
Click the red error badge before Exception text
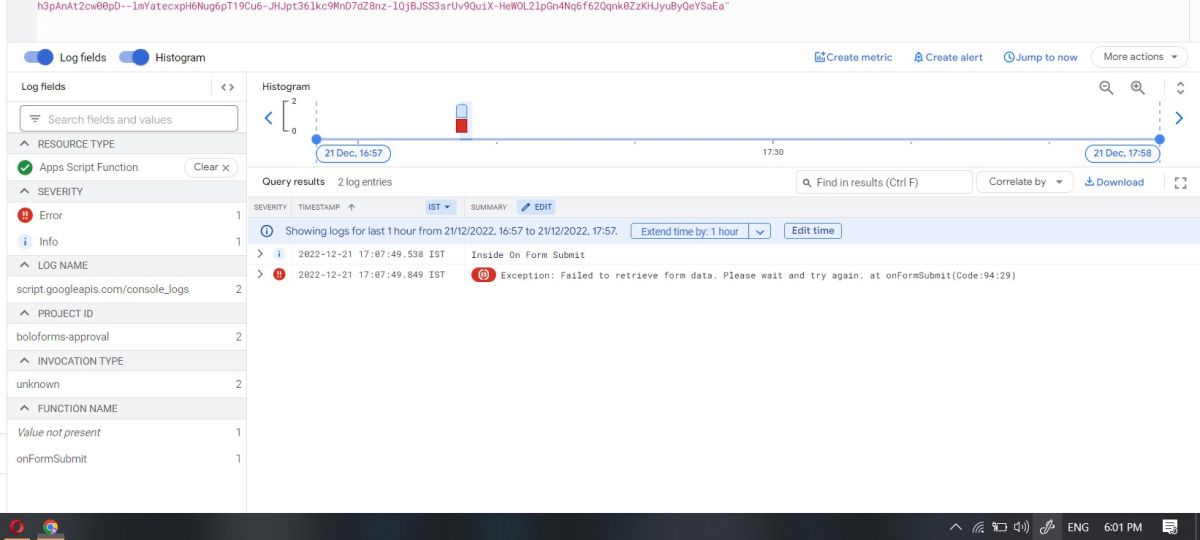[x=483, y=275]
